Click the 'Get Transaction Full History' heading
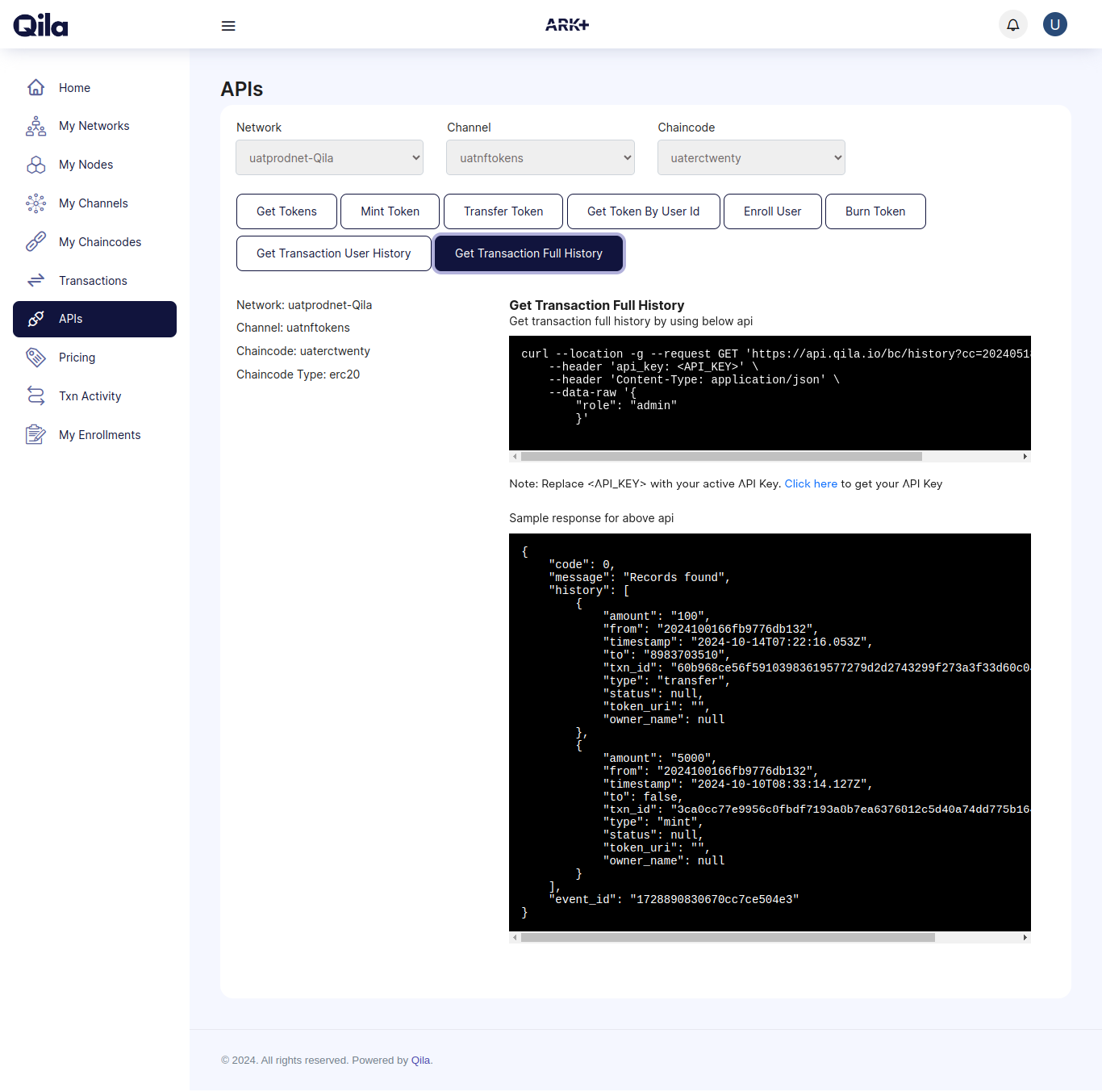1102x1092 pixels. point(596,305)
